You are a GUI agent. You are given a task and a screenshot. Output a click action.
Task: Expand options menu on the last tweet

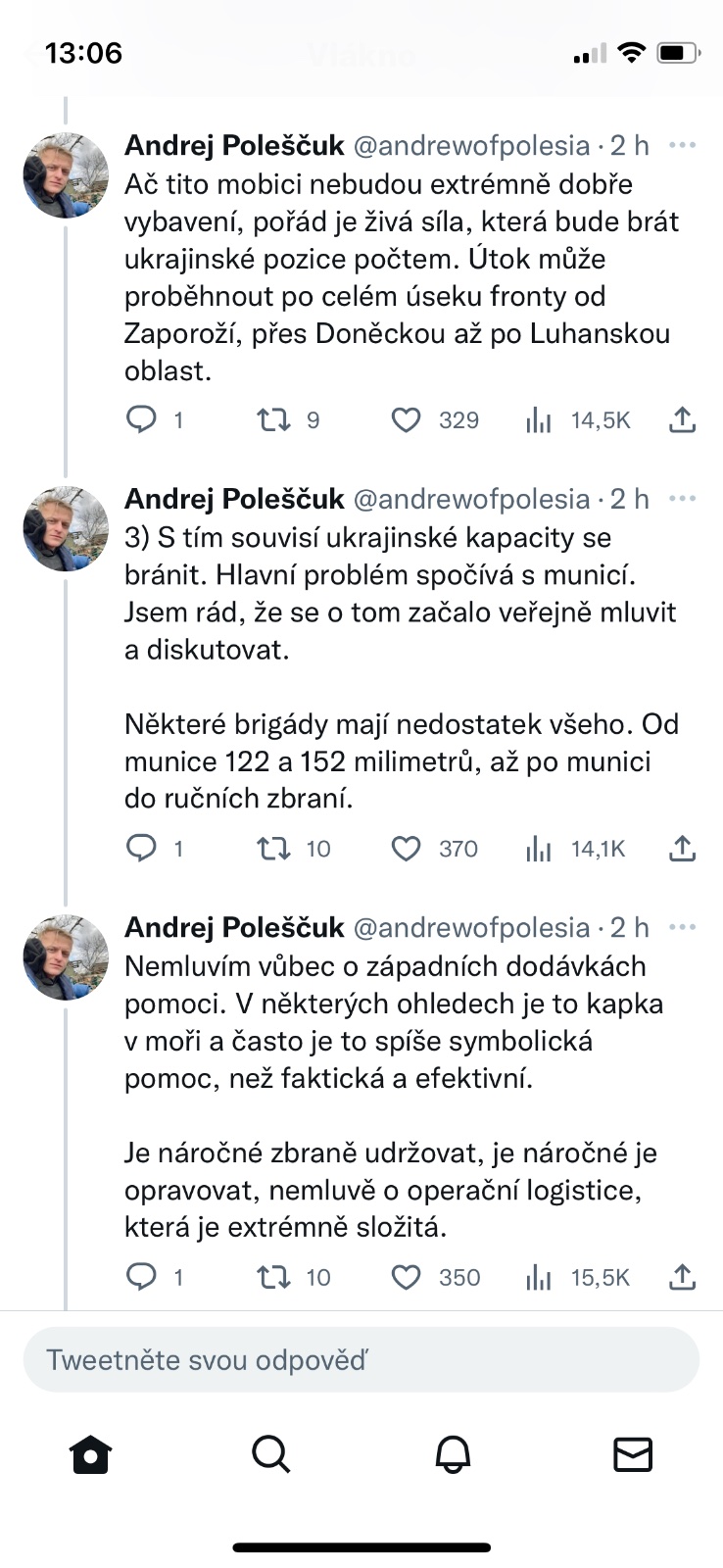coord(682,927)
